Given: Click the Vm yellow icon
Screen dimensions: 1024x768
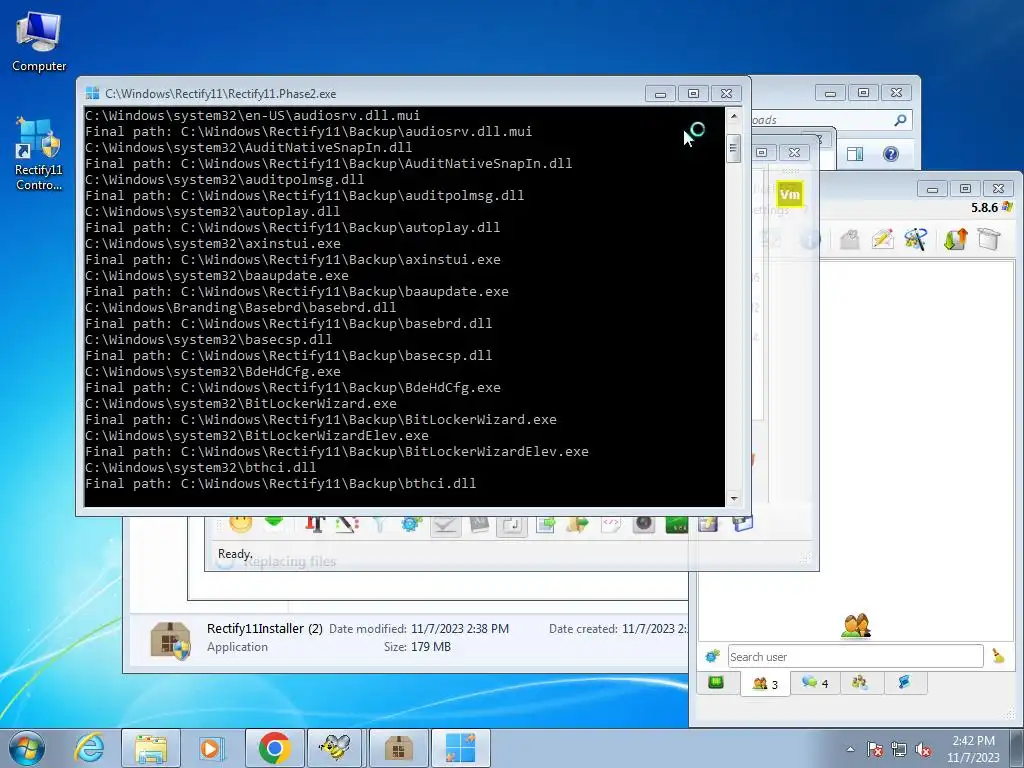Looking at the screenshot, I should (x=790, y=194).
